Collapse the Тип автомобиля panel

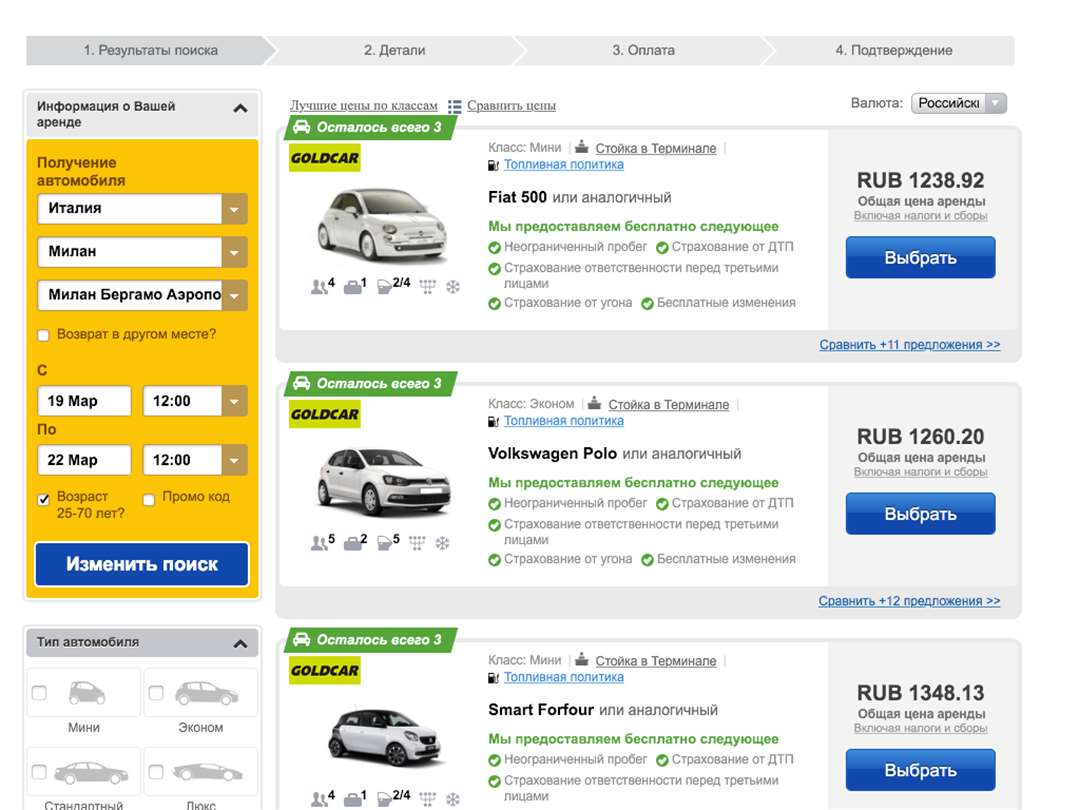pyautogui.click(x=240, y=644)
